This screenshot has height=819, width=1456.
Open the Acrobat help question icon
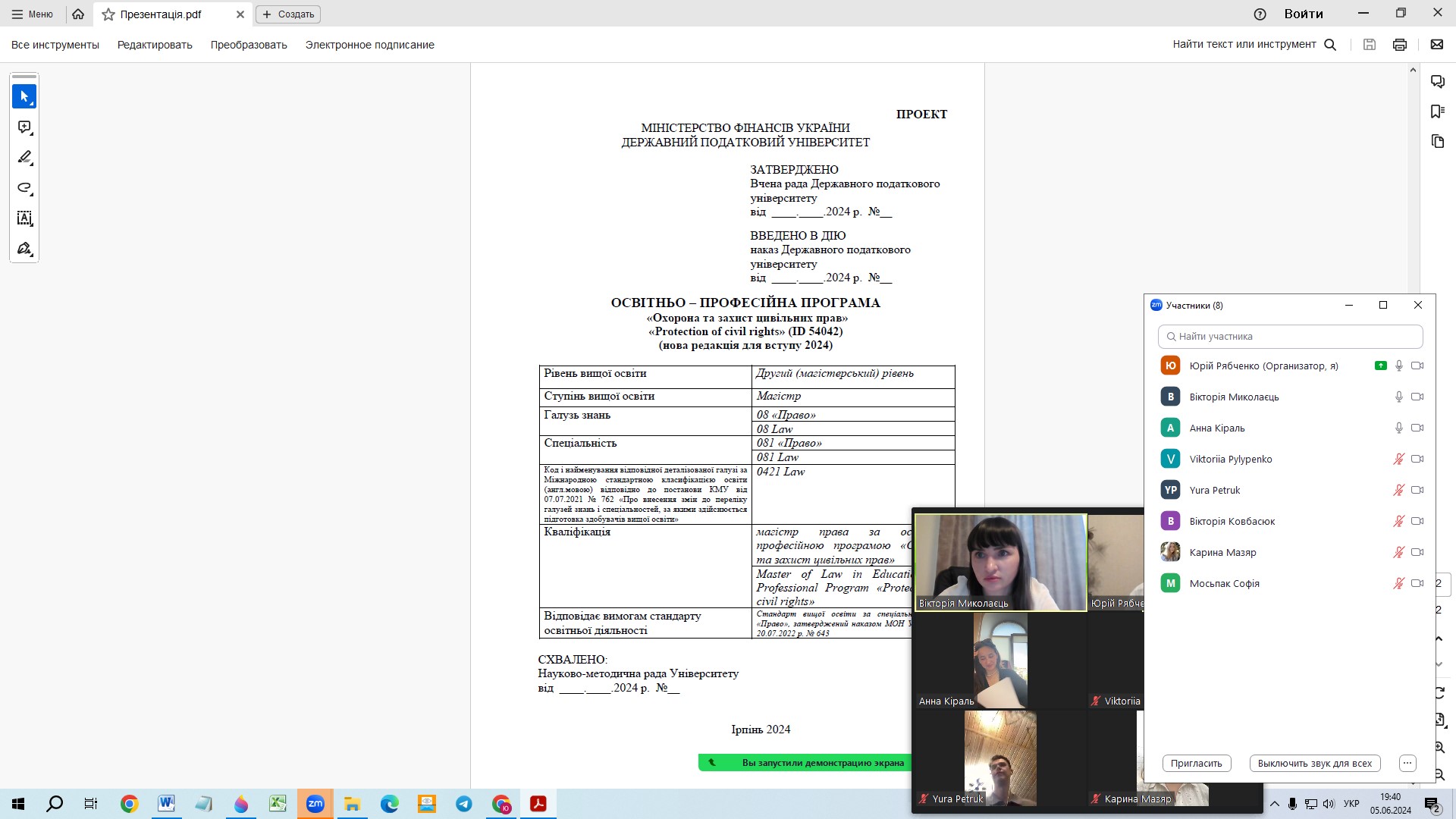(1260, 14)
